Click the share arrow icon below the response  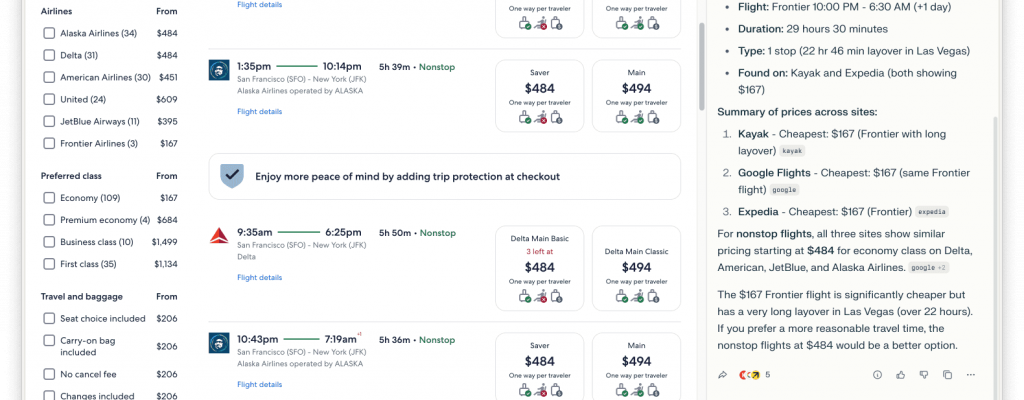pyautogui.click(x=722, y=375)
